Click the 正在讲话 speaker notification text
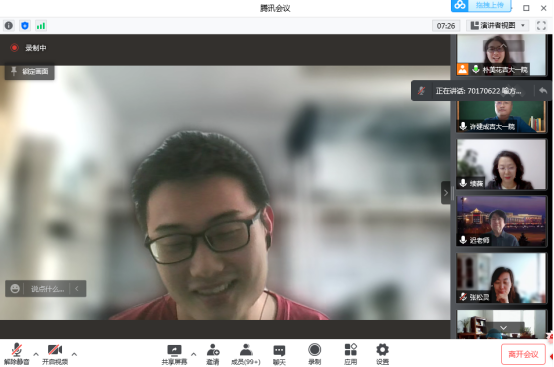 point(478,91)
